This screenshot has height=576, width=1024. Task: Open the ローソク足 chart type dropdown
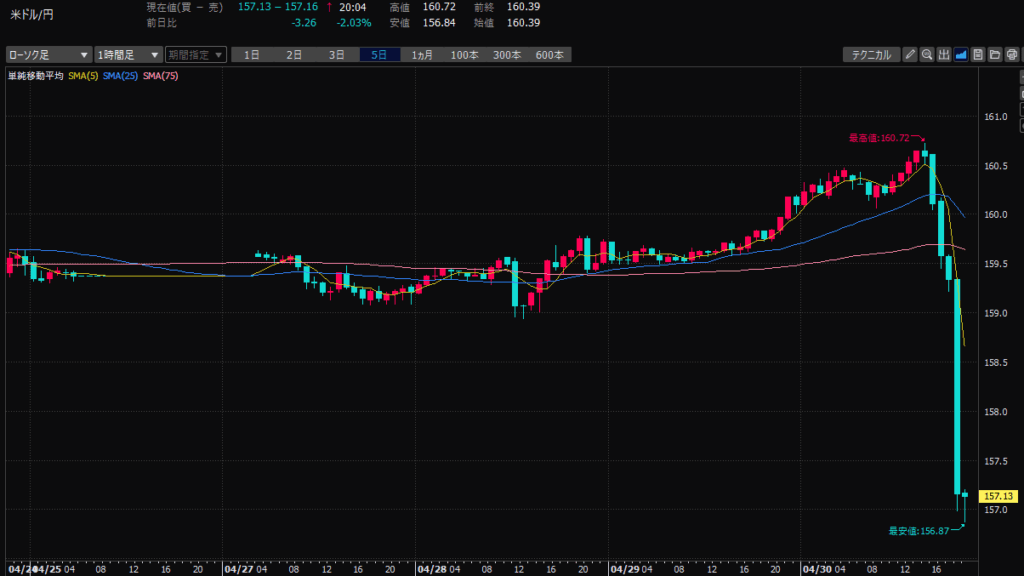click(48, 55)
